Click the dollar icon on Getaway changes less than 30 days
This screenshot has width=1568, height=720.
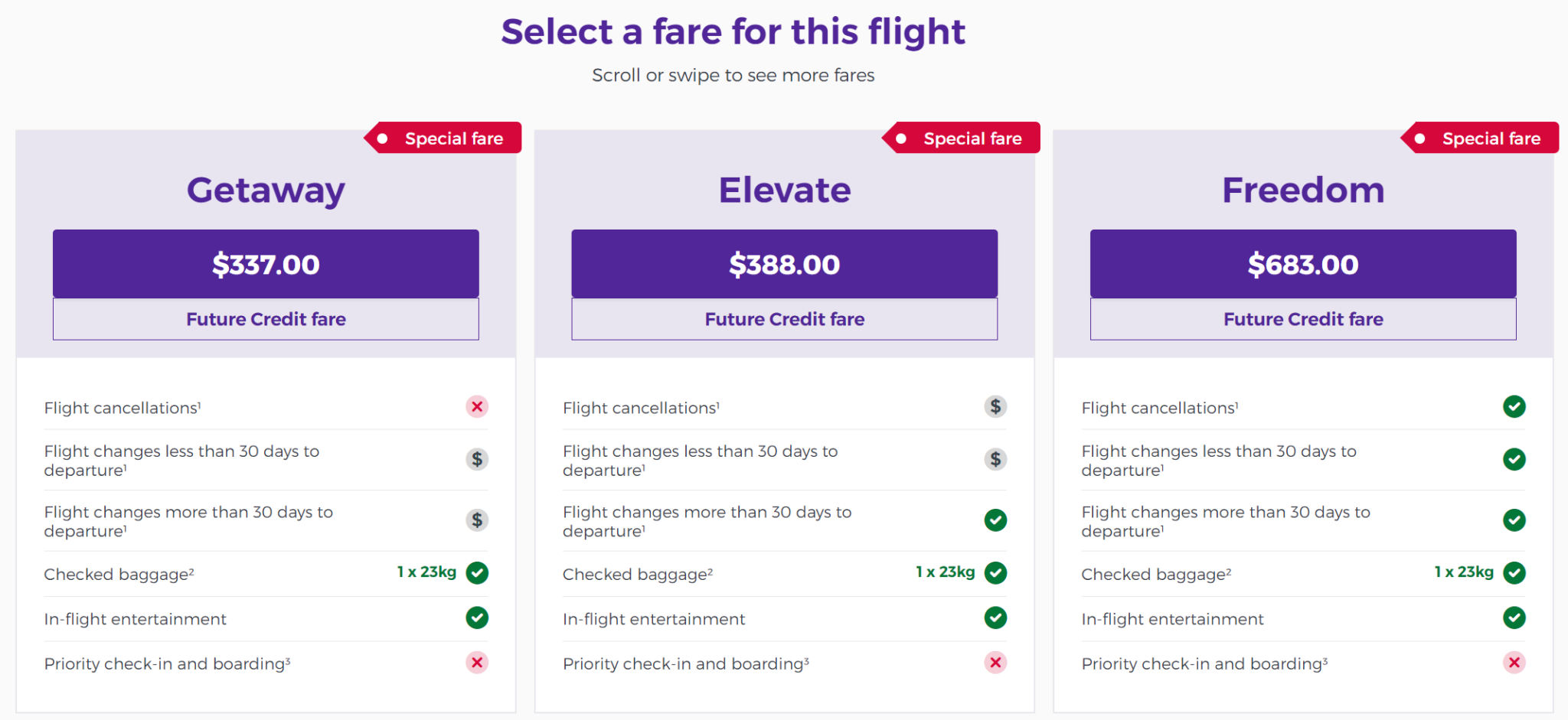coord(476,460)
